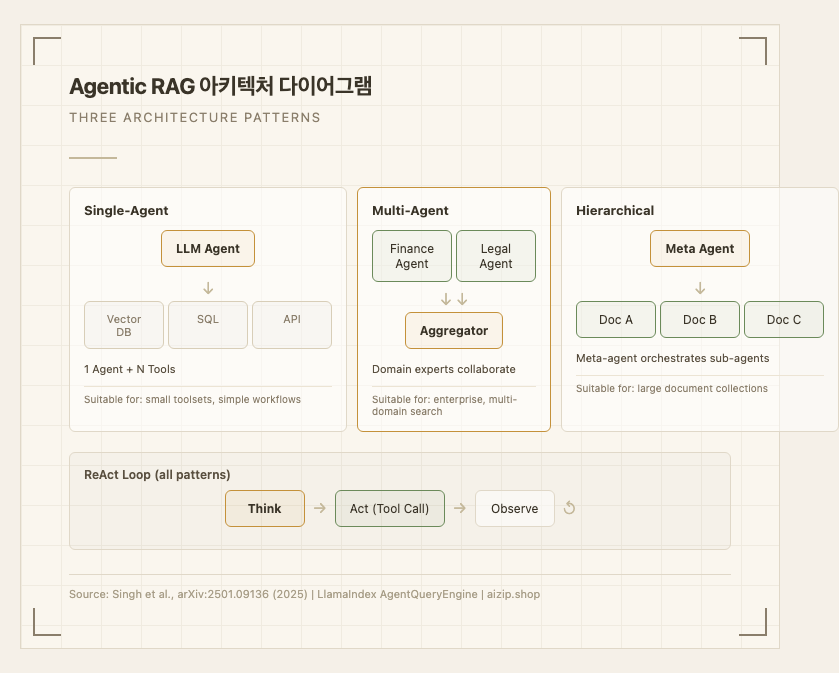The width and height of the screenshot is (839, 673).
Task: Select the LLM Agent node
Action: (x=208, y=249)
